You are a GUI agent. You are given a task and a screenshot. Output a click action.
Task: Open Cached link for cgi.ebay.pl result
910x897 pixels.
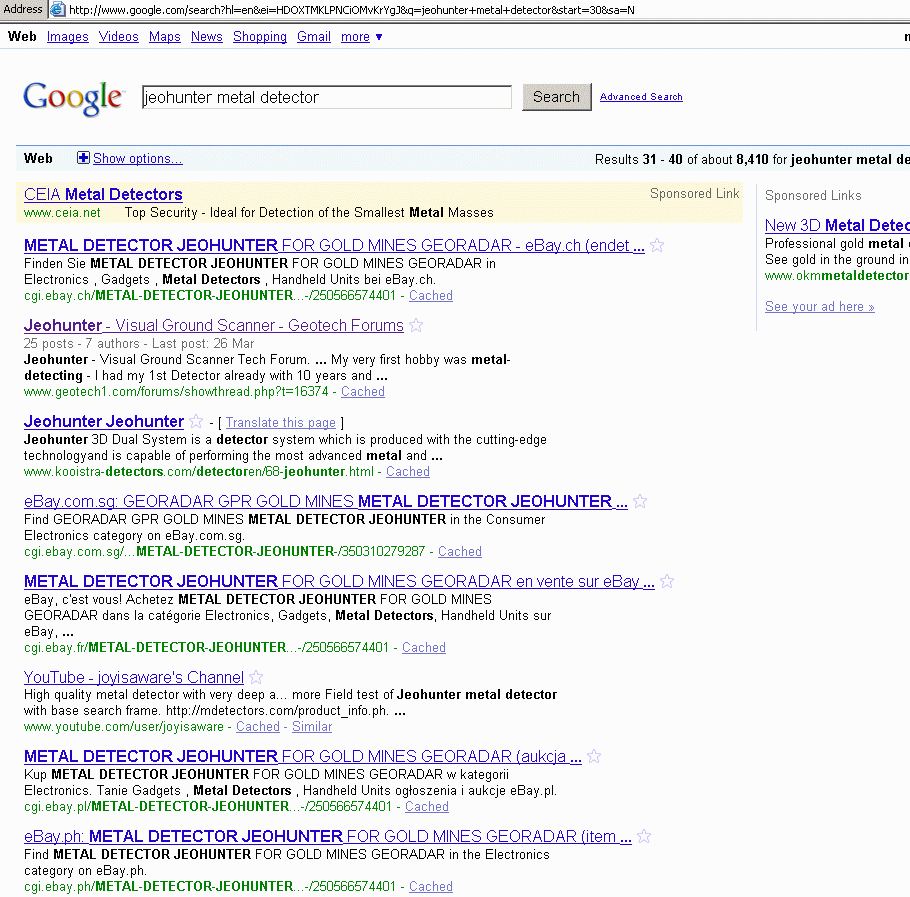[427, 806]
